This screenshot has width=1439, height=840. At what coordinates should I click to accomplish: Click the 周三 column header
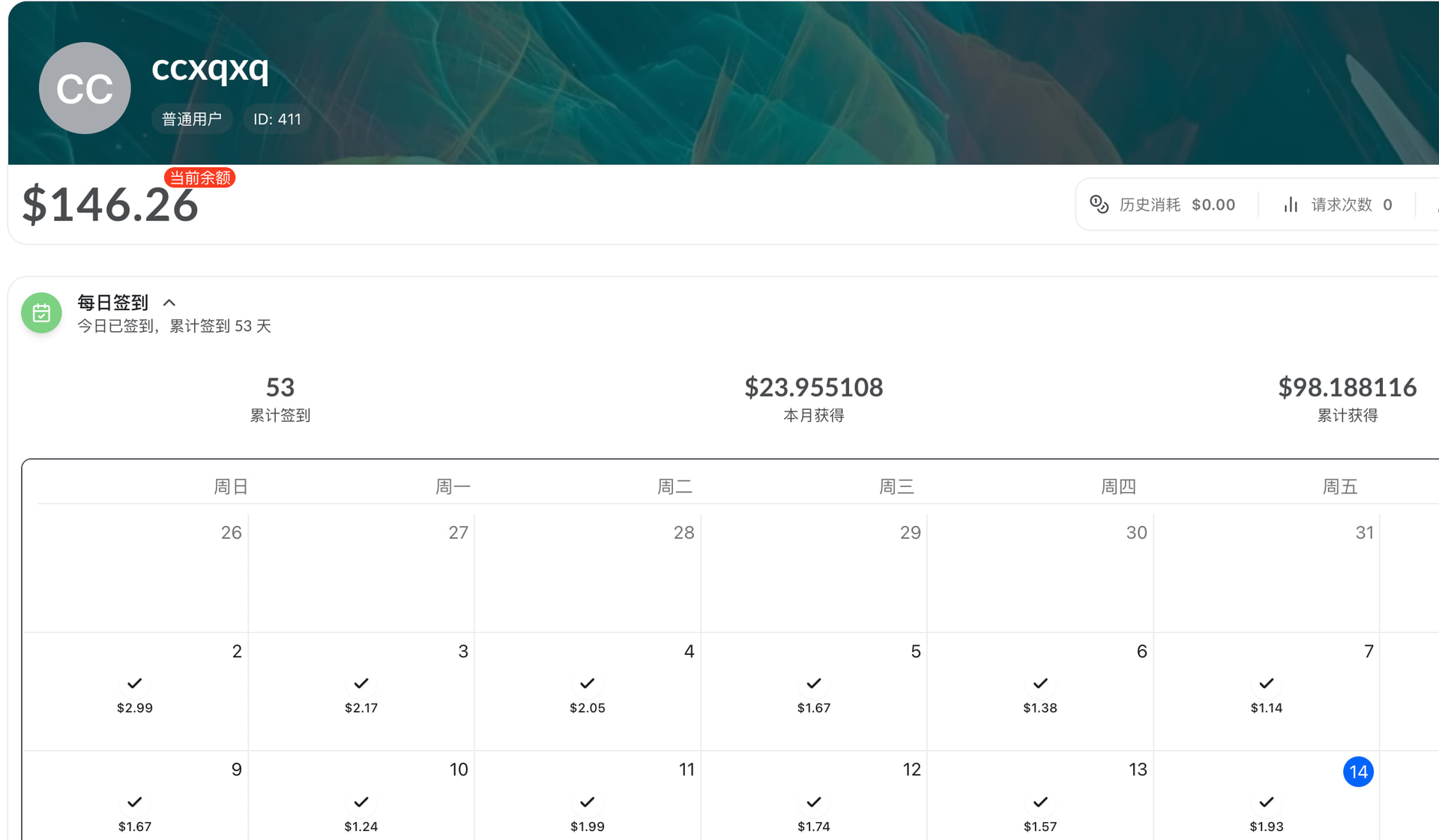click(896, 487)
